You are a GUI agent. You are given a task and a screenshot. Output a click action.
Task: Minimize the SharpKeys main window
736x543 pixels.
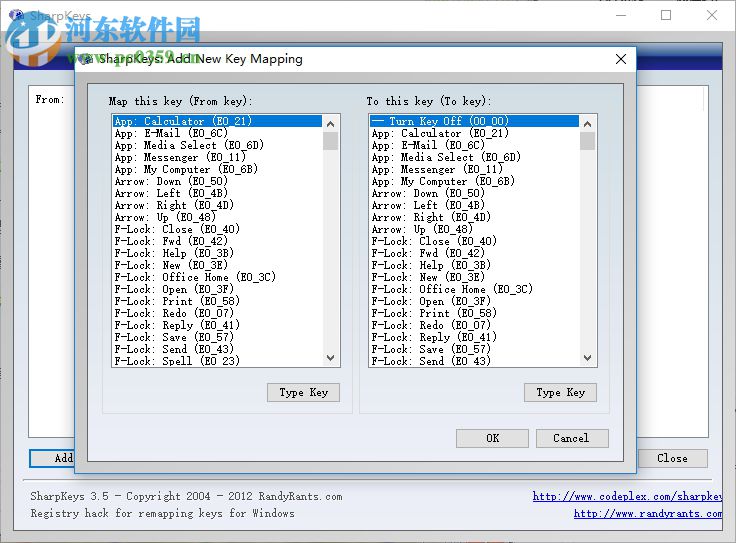621,15
